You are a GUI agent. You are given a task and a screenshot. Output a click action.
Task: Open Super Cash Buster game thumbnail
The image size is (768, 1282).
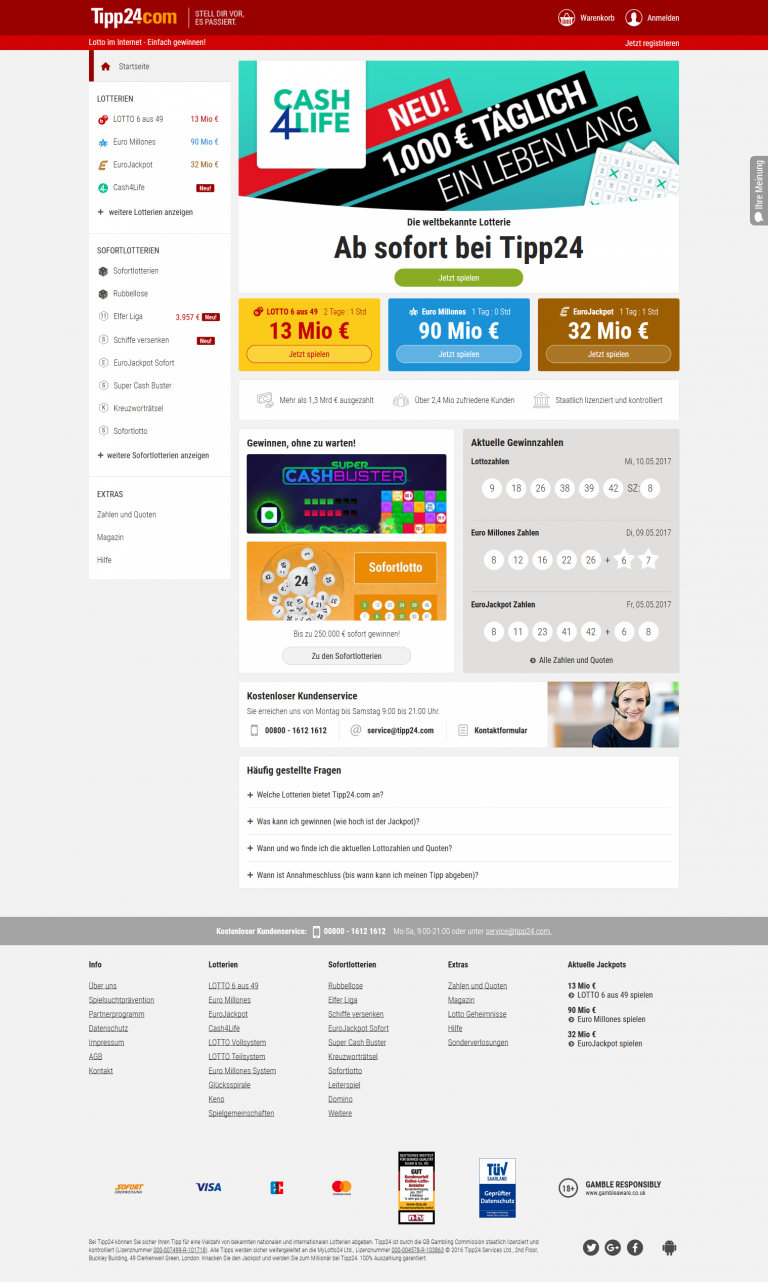coord(347,494)
